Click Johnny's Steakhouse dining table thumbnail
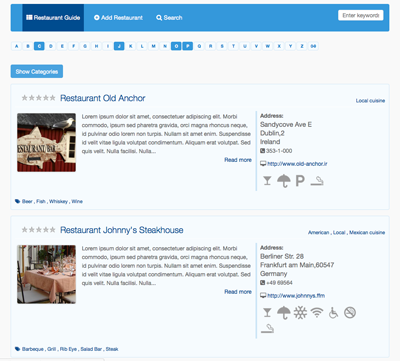The height and width of the screenshot is (361, 400). 46,274
